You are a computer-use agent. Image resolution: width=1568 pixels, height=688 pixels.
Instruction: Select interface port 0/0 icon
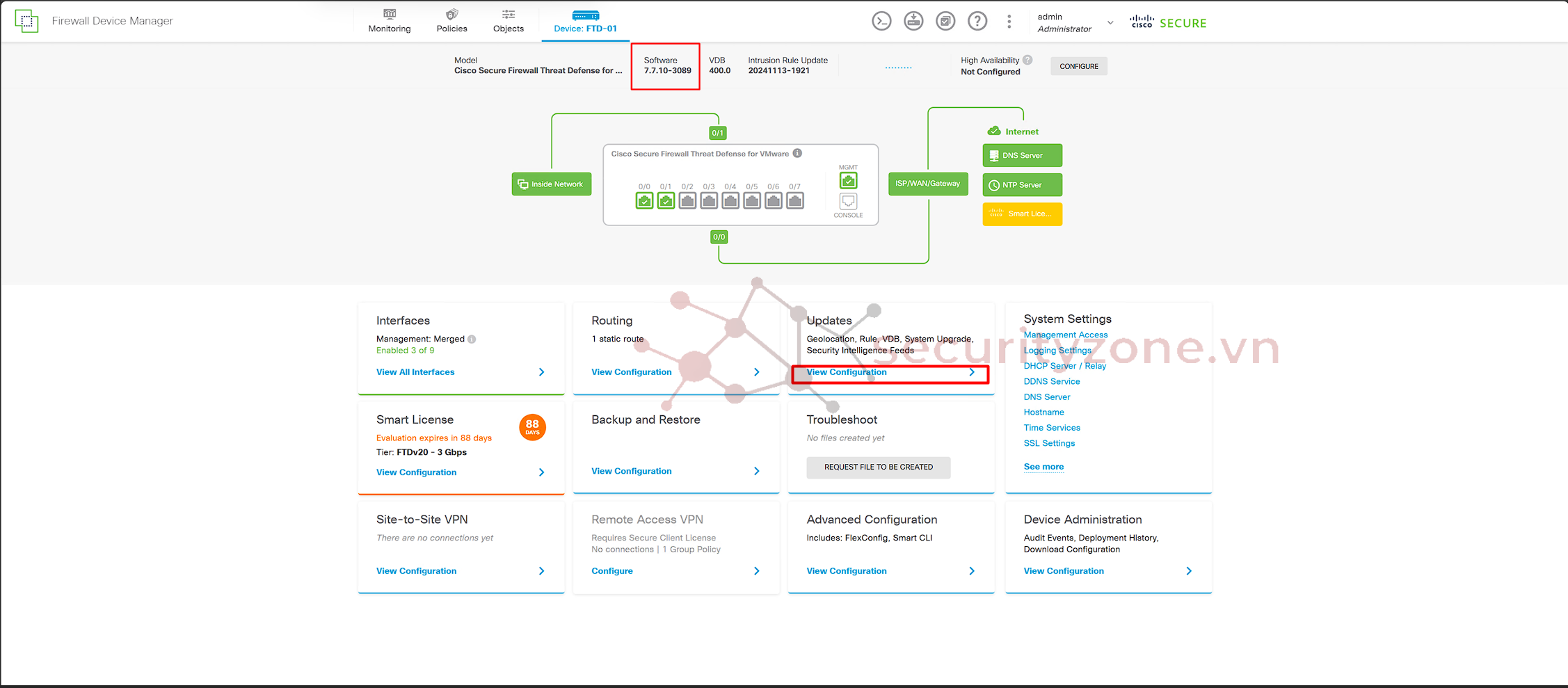(644, 201)
